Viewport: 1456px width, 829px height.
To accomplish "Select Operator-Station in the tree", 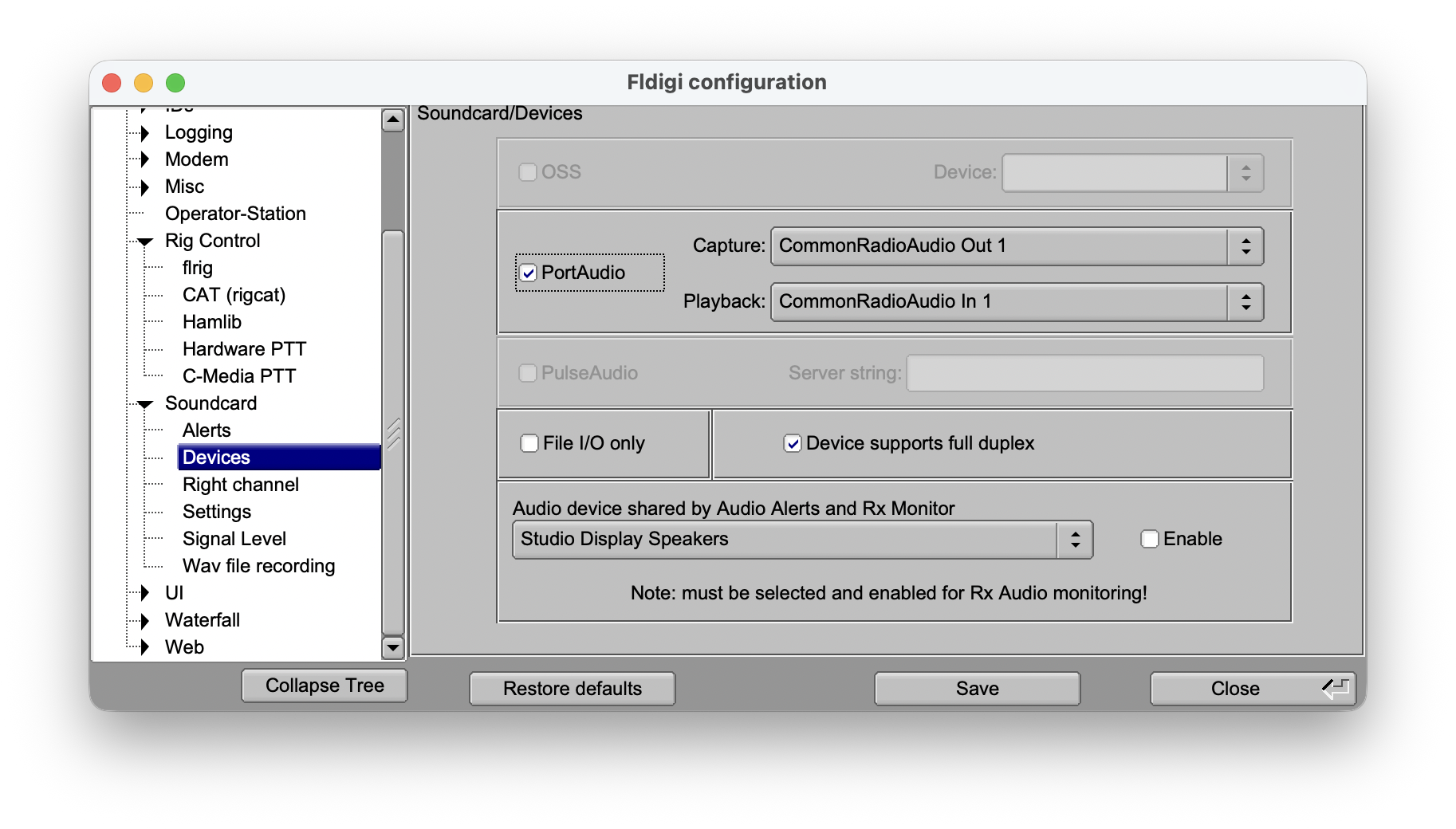I will coord(235,214).
